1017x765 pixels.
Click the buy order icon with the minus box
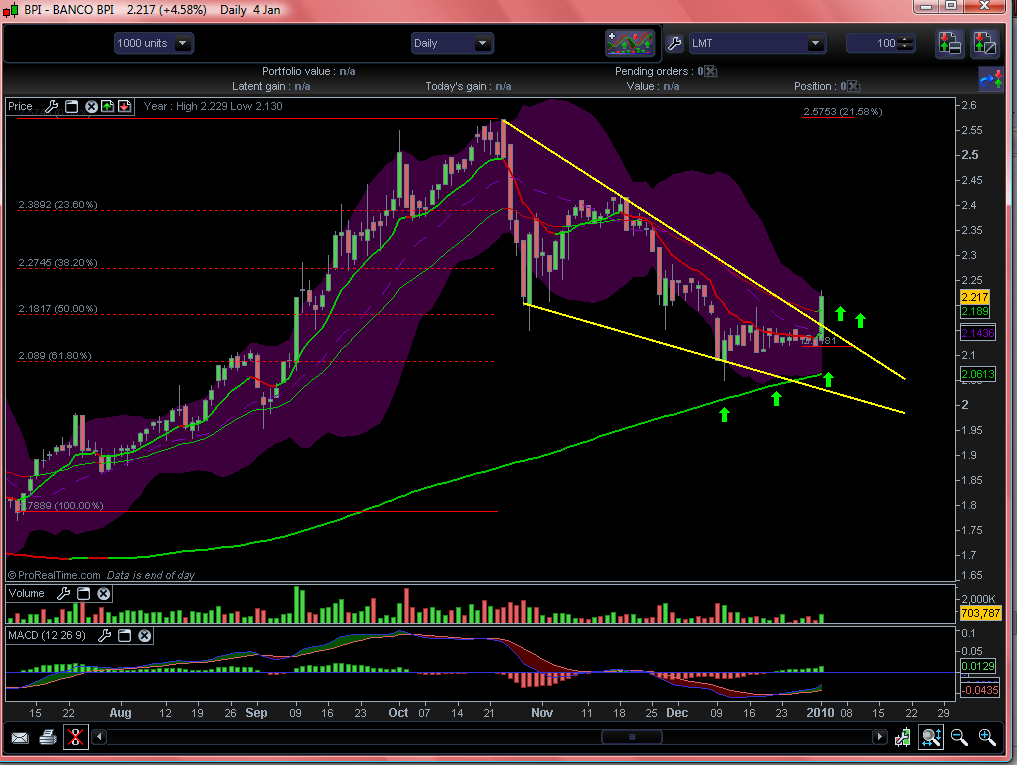click(x=950, y=43)
